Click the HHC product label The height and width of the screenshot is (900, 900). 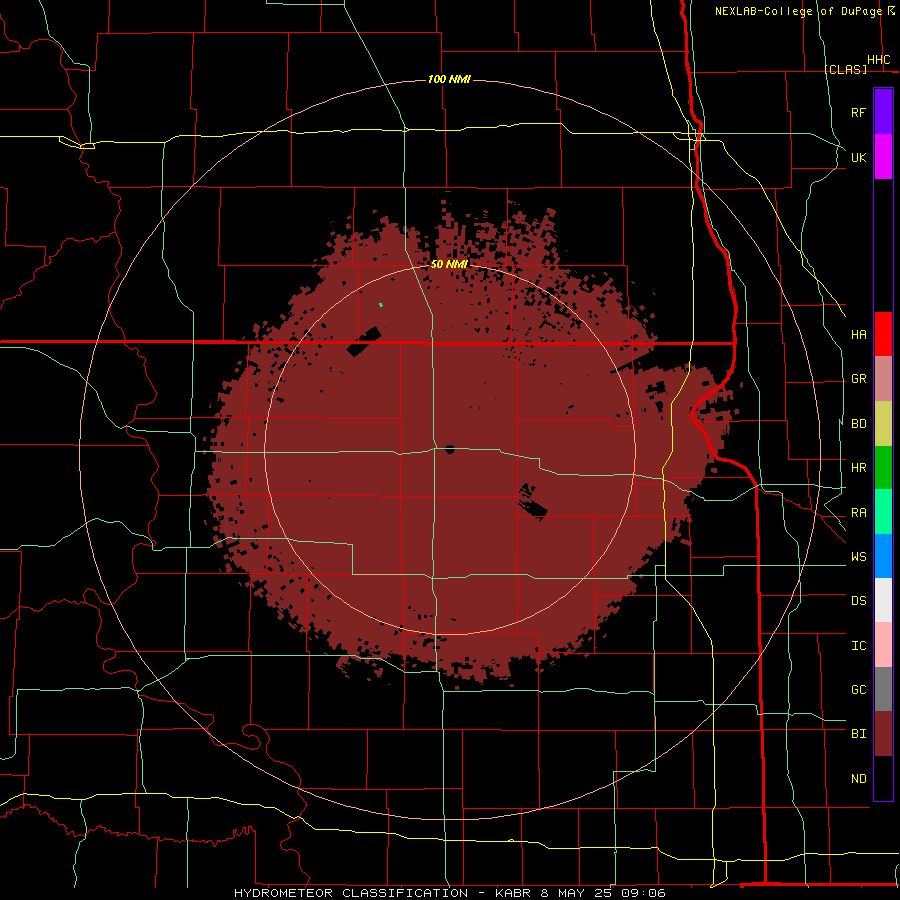[x=878, y=60]
